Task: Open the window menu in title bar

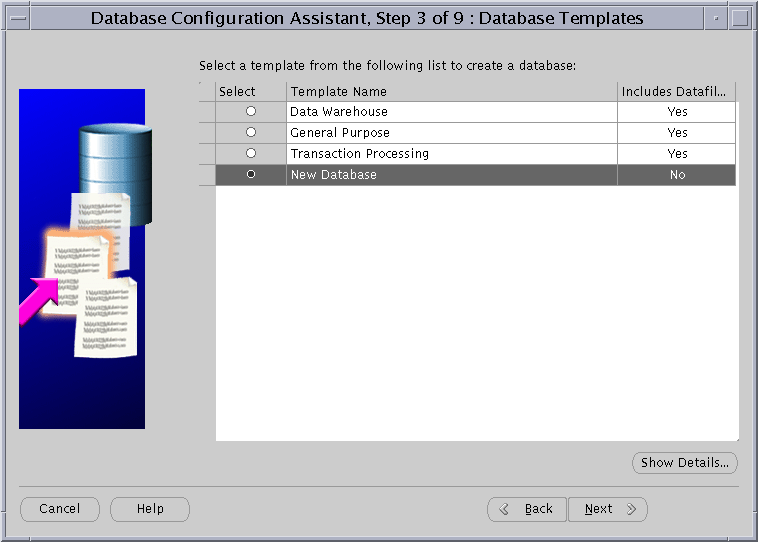Action: tap(17, 18)
